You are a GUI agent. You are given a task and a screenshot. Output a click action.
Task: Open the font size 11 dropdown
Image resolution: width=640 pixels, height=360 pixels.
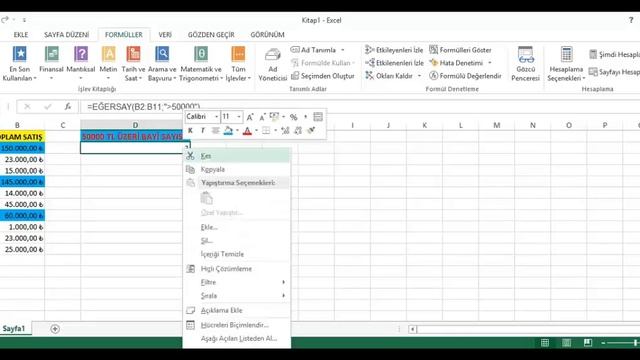pos(239,117)
